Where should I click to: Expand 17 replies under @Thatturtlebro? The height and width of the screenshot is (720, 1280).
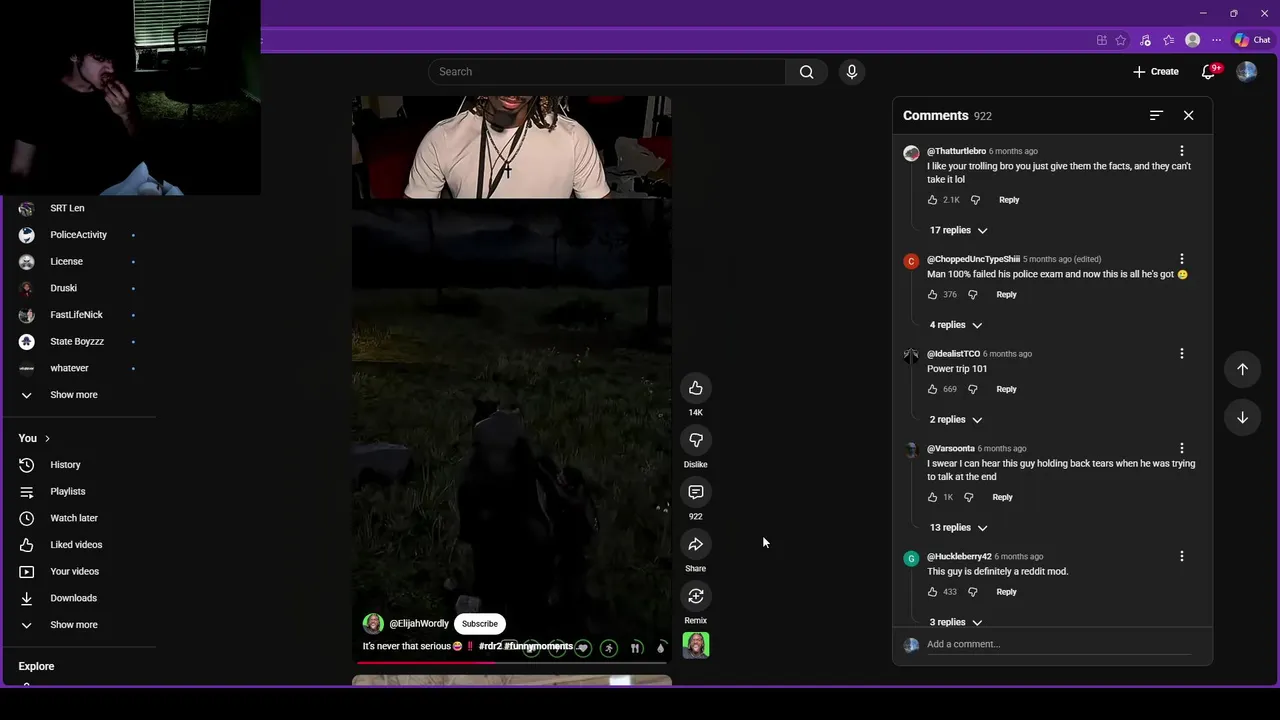(958, 230)
